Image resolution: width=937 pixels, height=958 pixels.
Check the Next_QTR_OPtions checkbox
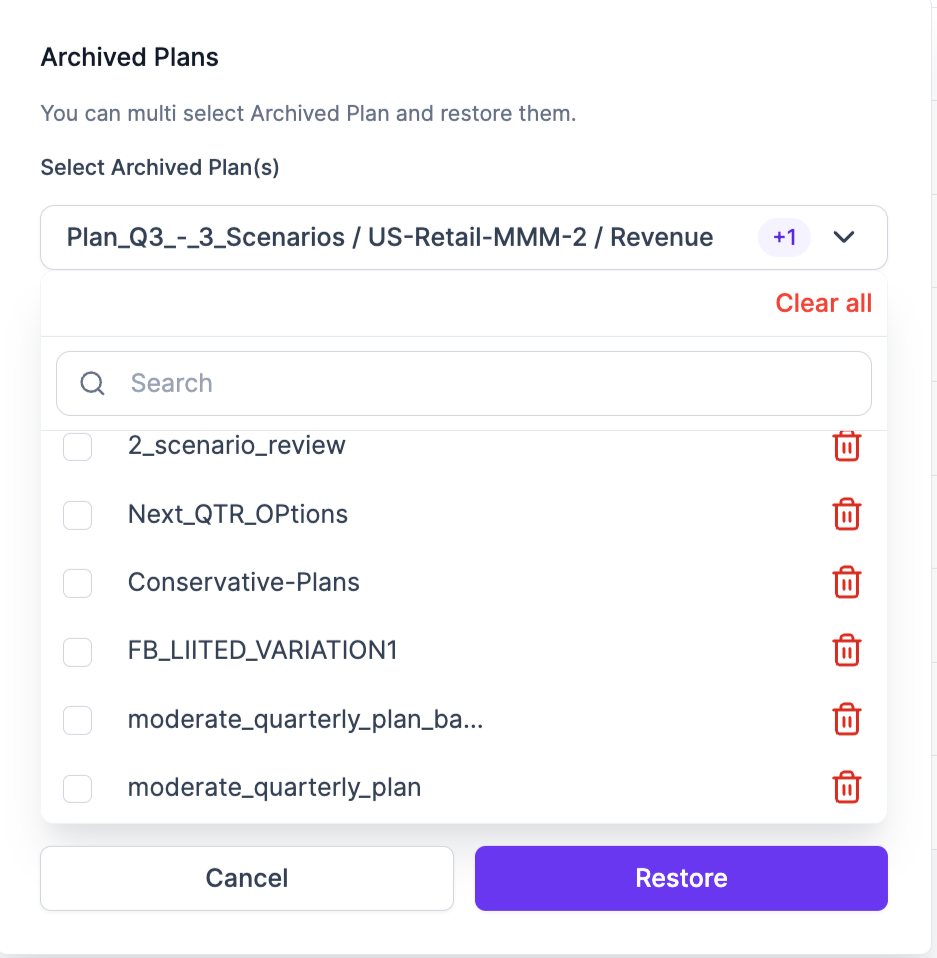pos(78,515)
